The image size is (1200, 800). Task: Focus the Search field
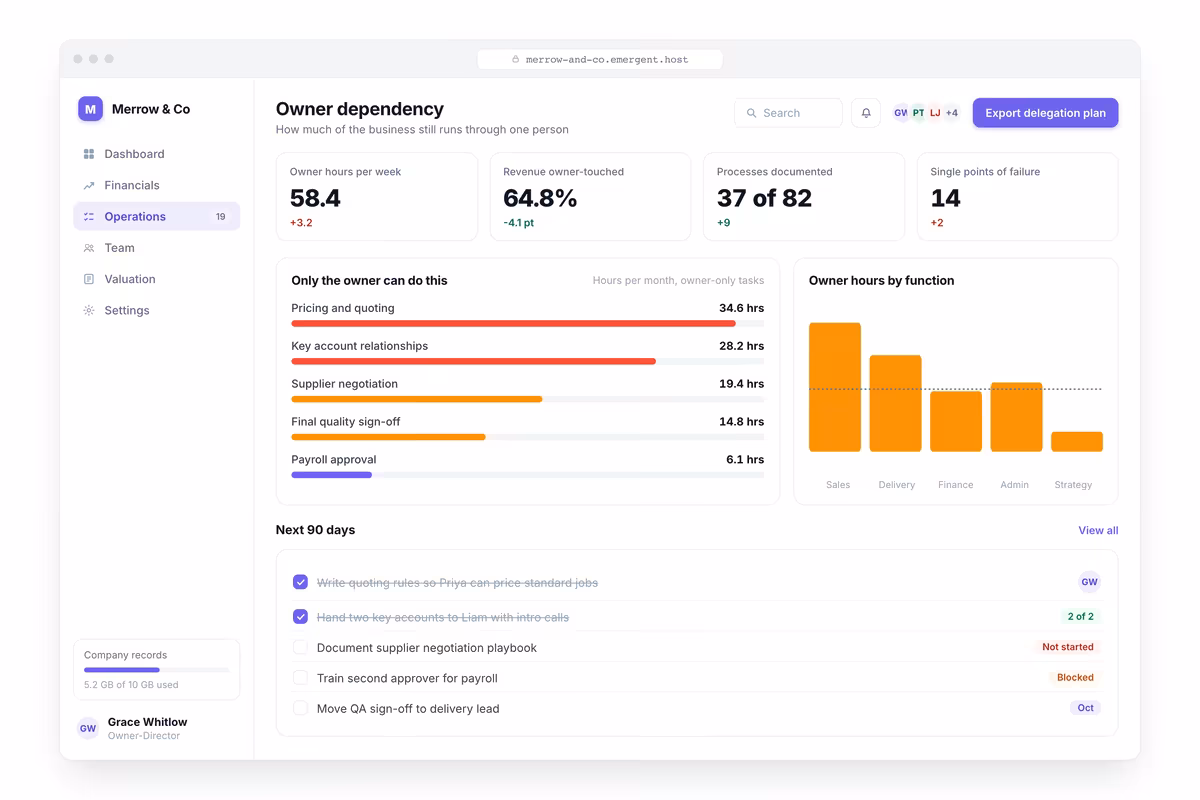tap(788, 113)
